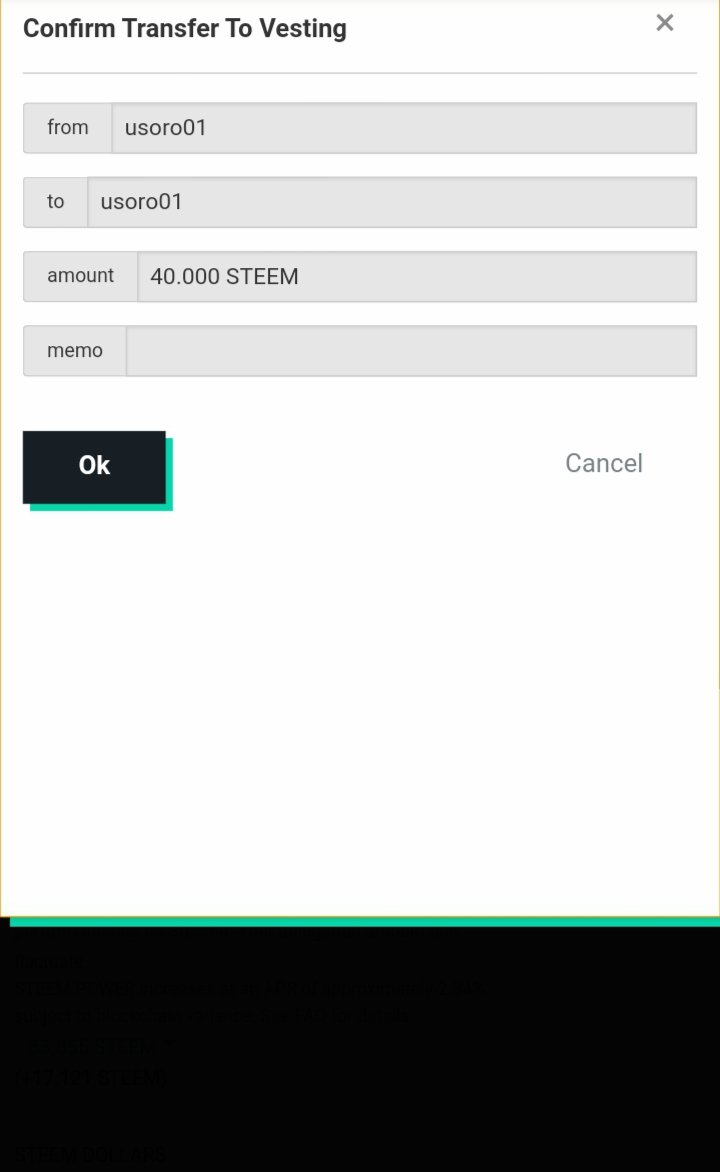This screenshot has width=720, height=1172.
Task: Place the cursor in the empty memo field
Action: [411, 351]
